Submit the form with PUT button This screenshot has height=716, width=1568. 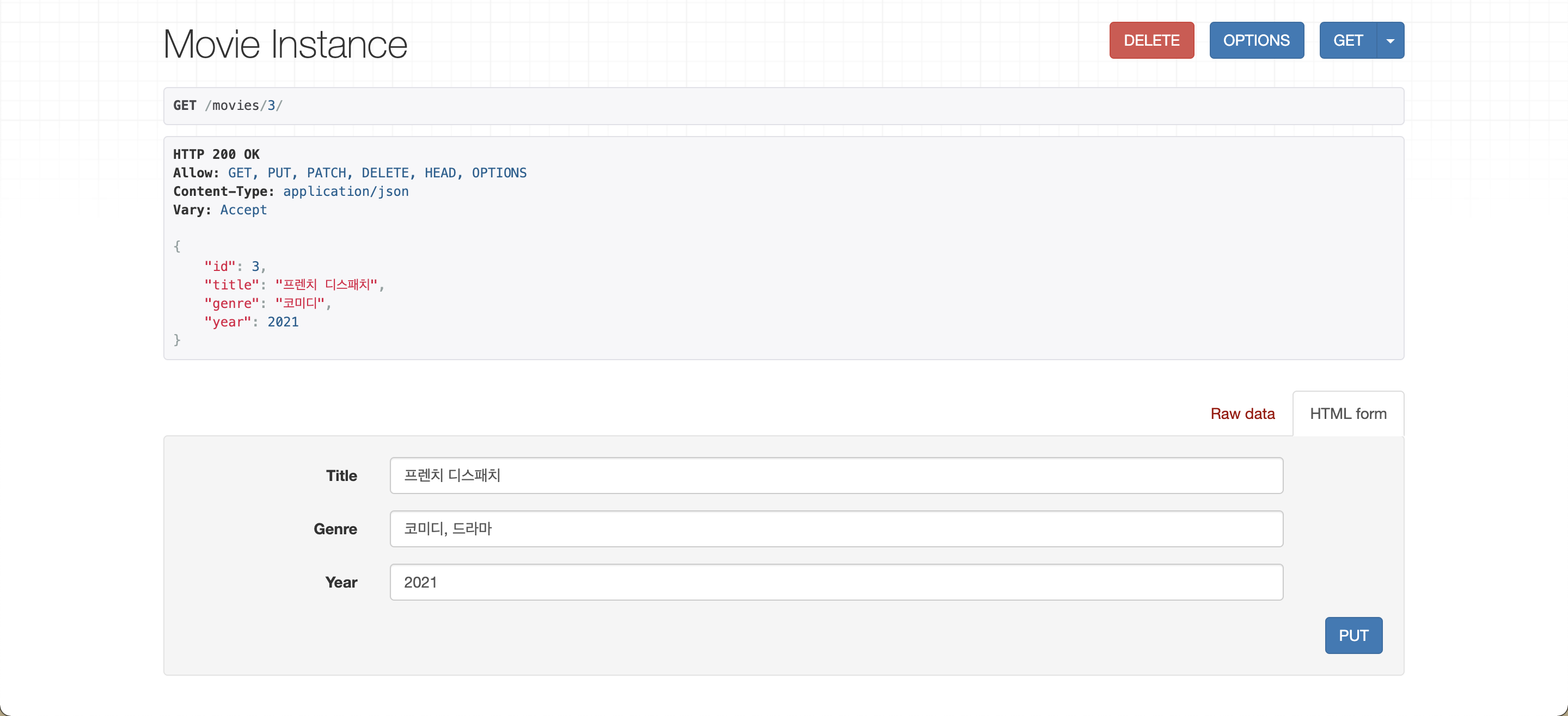pos(1352,635)
